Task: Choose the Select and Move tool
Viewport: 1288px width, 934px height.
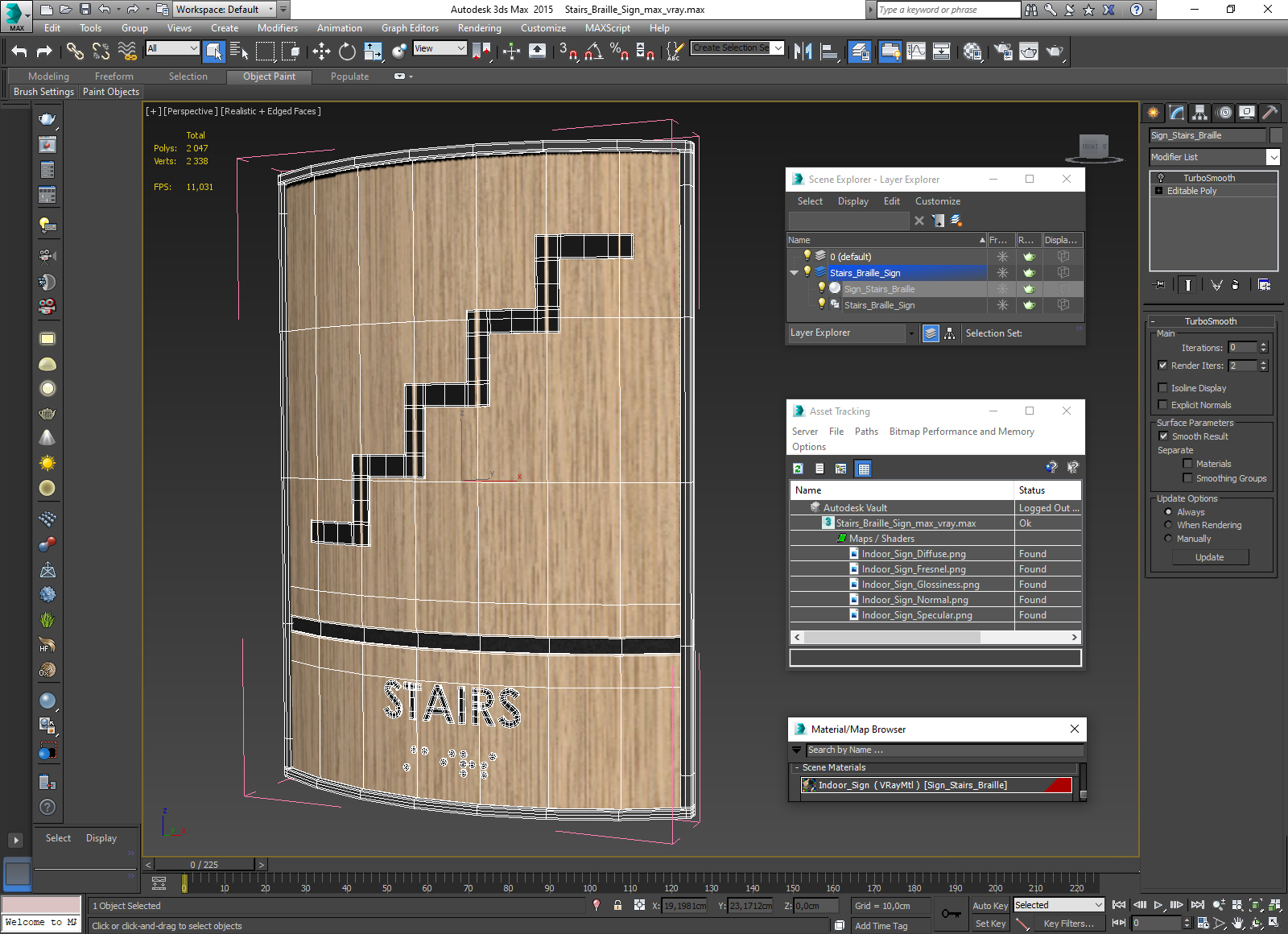Action: pyautogui.click(x=321, y=52)
